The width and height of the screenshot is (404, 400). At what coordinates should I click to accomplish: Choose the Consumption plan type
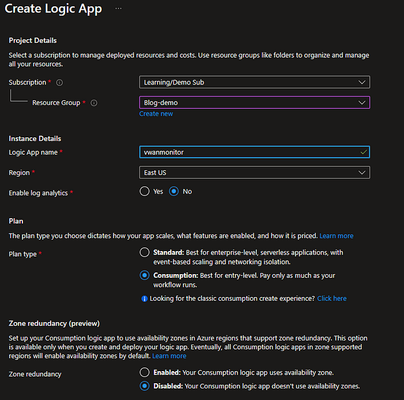pyautogui.click(x=144, y=275)
